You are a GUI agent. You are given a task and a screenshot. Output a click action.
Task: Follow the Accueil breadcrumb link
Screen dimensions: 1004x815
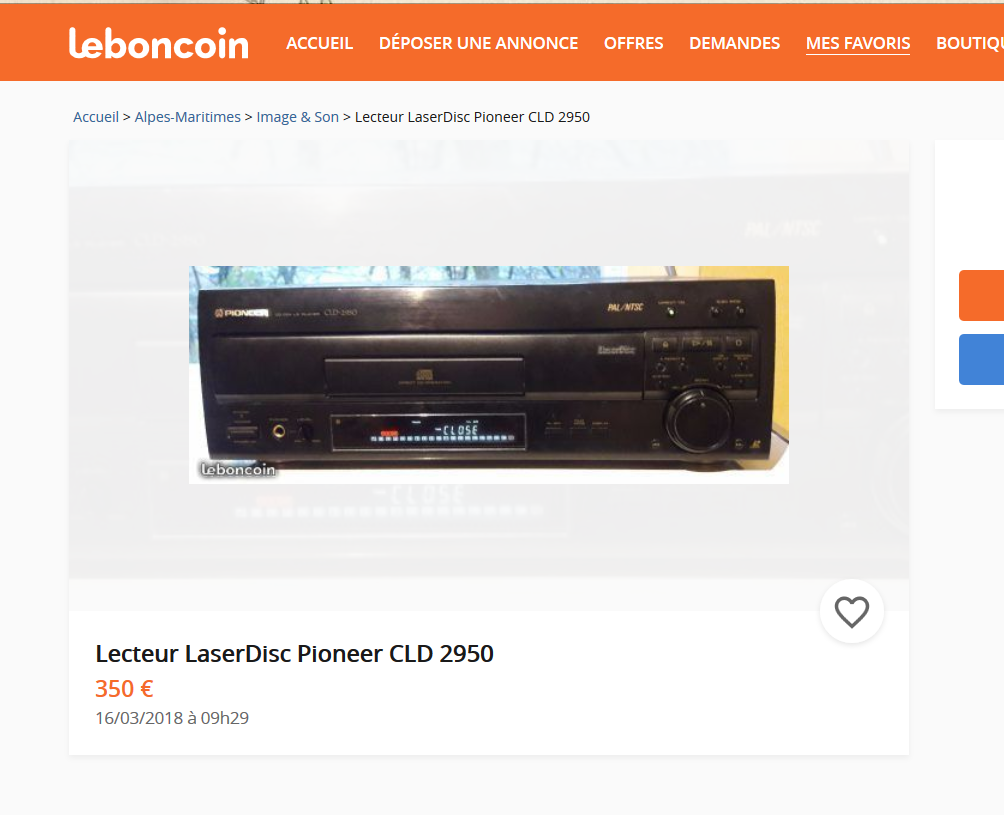pos(96,117)
